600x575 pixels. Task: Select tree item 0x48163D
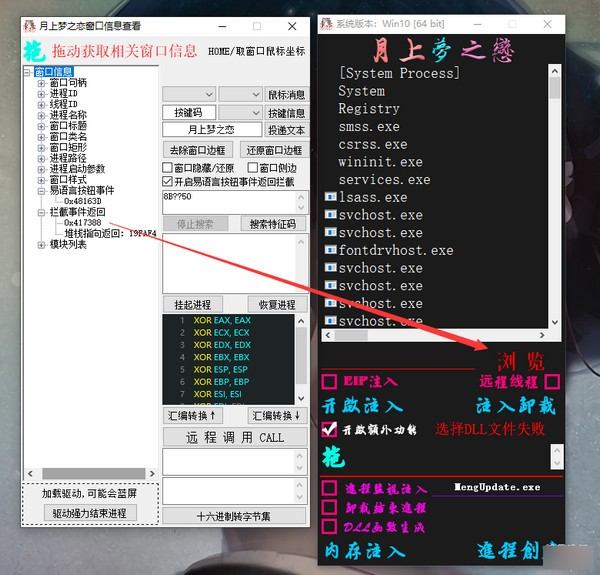(83, 201)
